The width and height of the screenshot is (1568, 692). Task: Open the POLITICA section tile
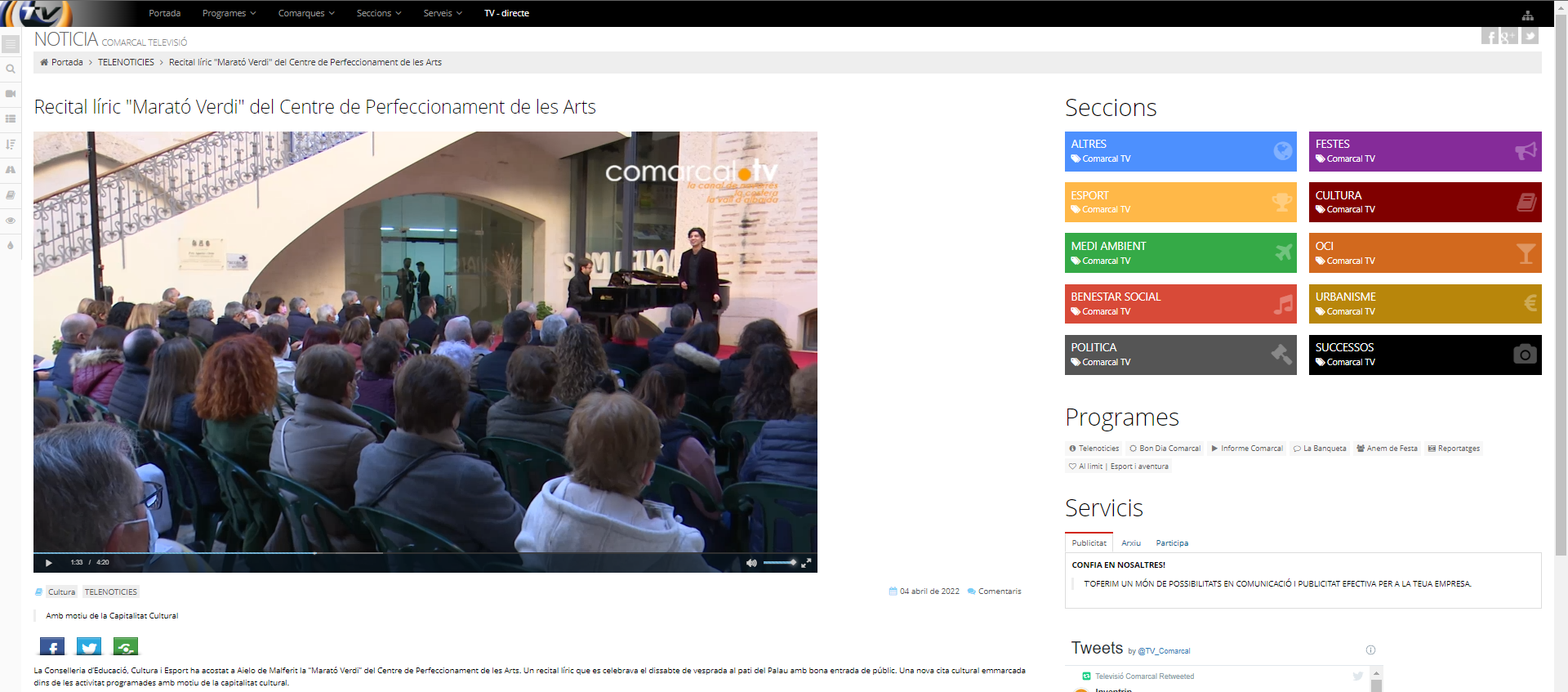[x=1180, y=355]
